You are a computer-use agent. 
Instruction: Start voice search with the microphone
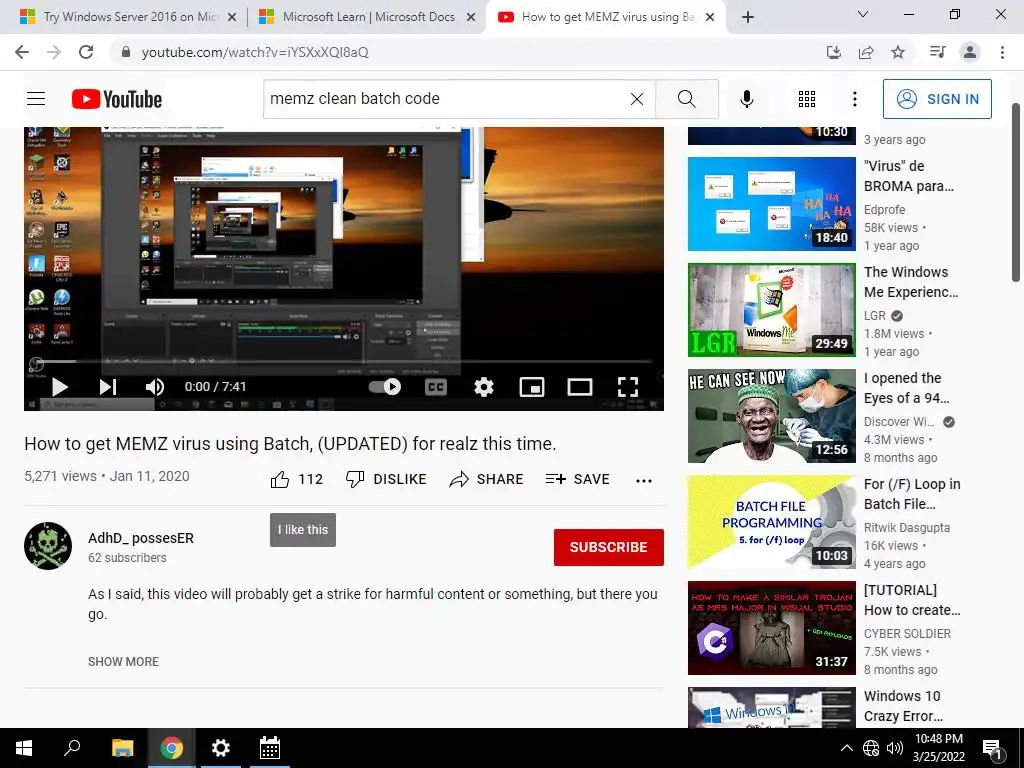tap(746, 99)
